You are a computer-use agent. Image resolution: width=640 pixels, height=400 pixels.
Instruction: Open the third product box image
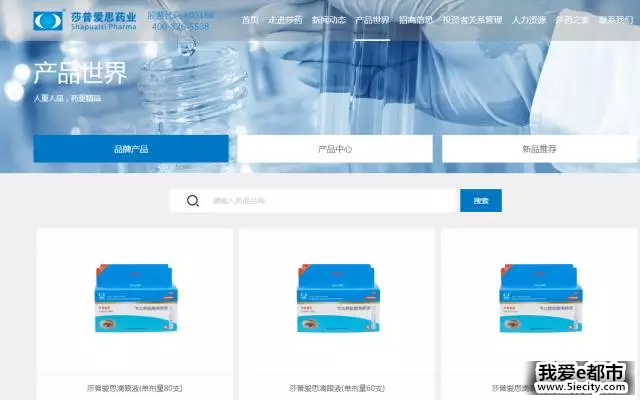541,298
